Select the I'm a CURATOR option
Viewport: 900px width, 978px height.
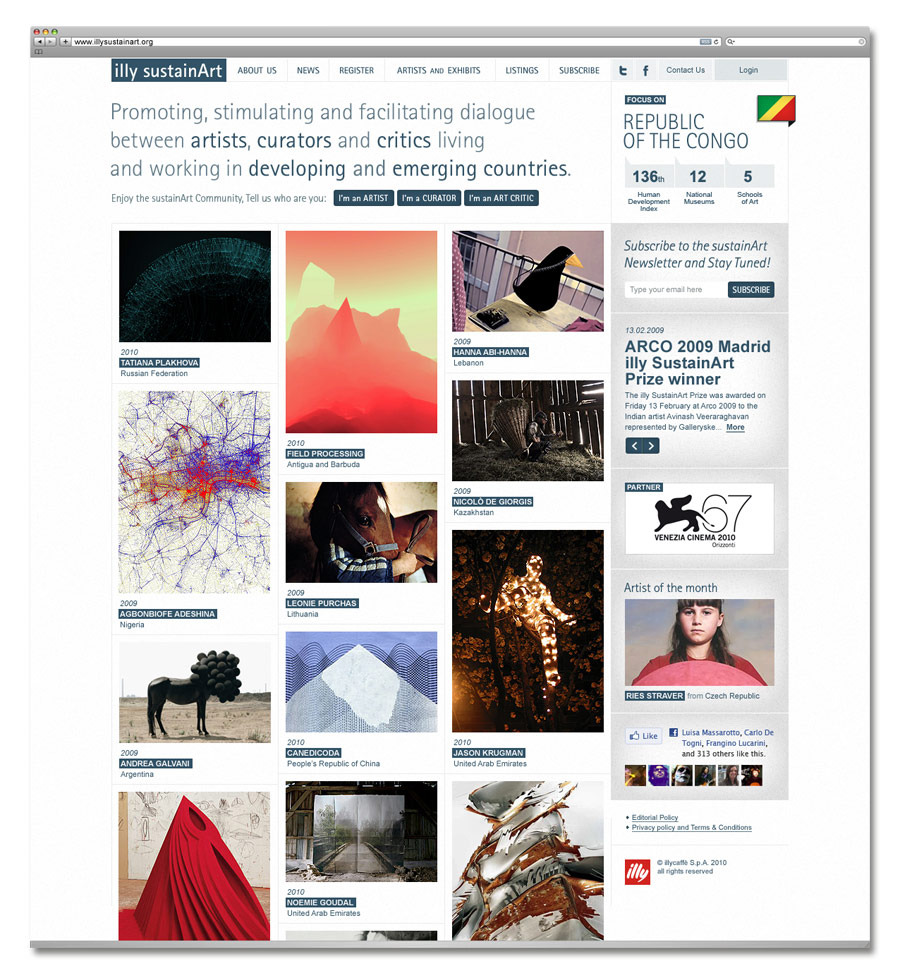(x=429, y=198)
